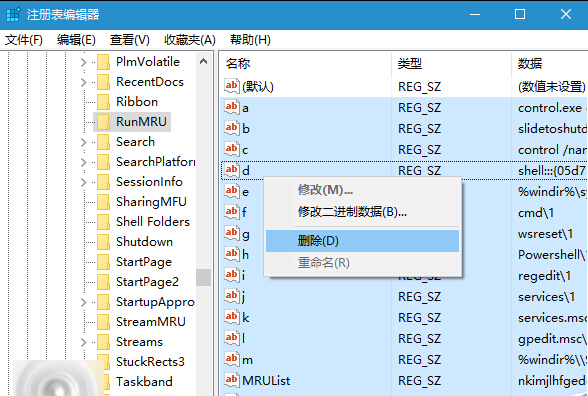Choose 删除(D) in the context menu
Viewport: 588px width, 396px height.
pyautogui.click(x=362, y=241)
